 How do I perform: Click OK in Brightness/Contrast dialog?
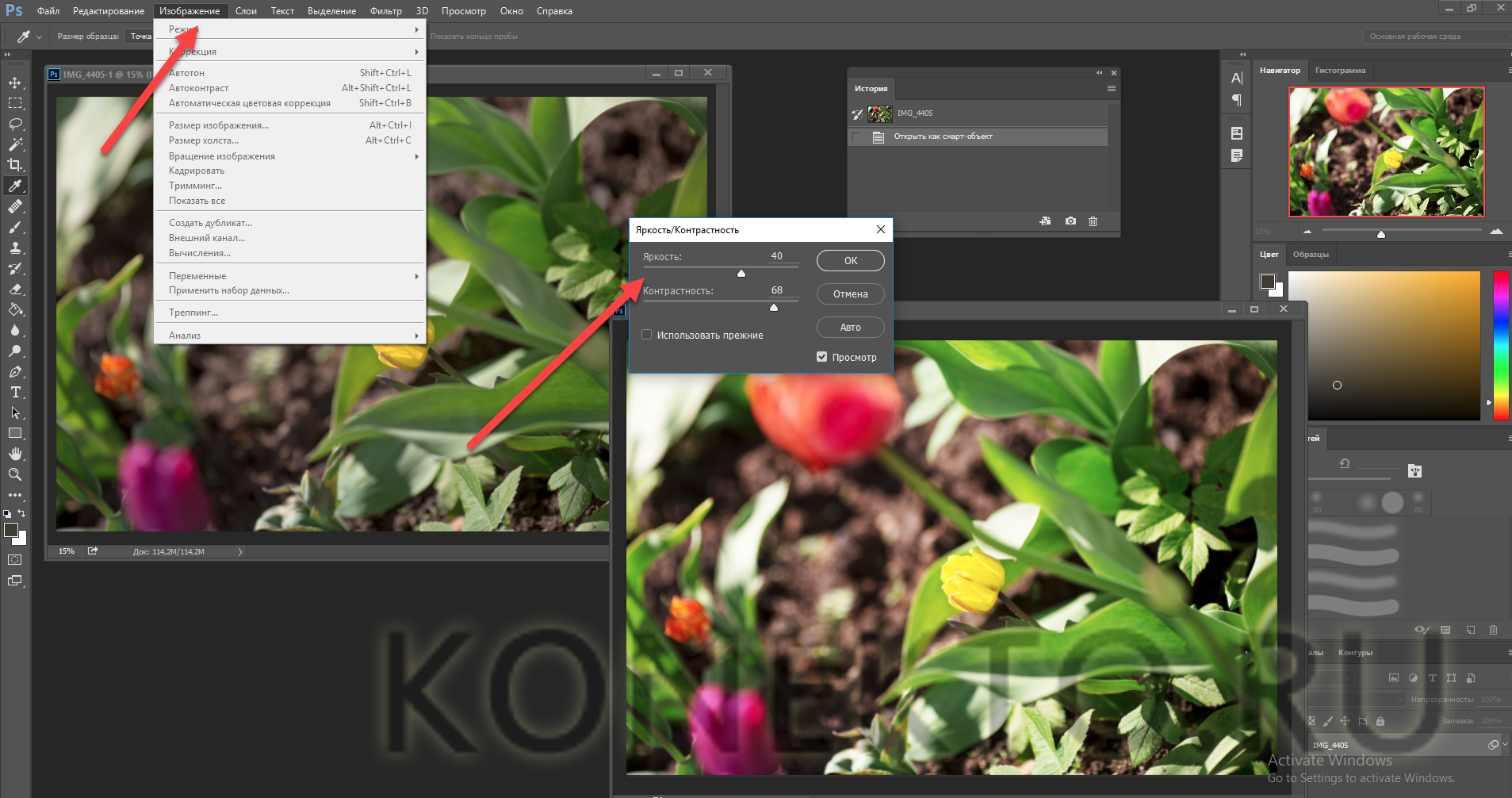coord(850,261)
